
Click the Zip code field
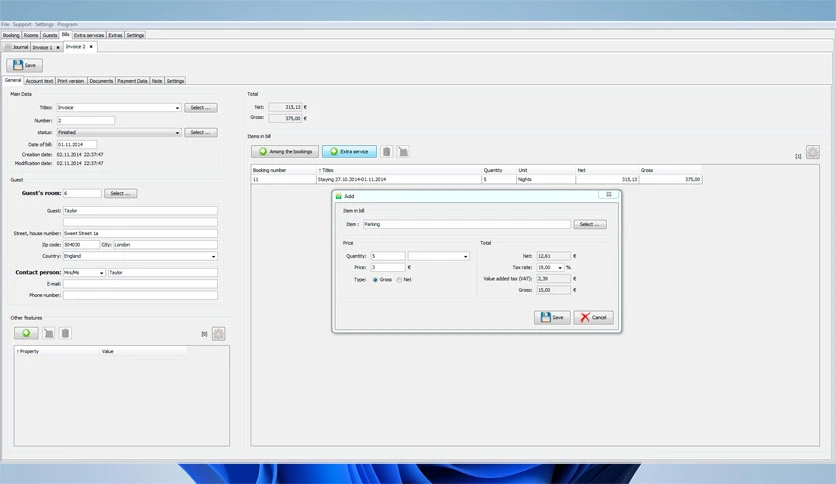click(x=81, y=245)
